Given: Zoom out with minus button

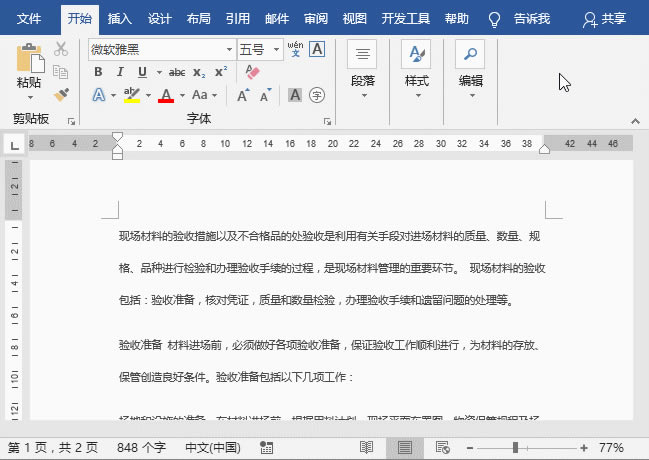Looking at the screenshot, I should pos(469,448).
